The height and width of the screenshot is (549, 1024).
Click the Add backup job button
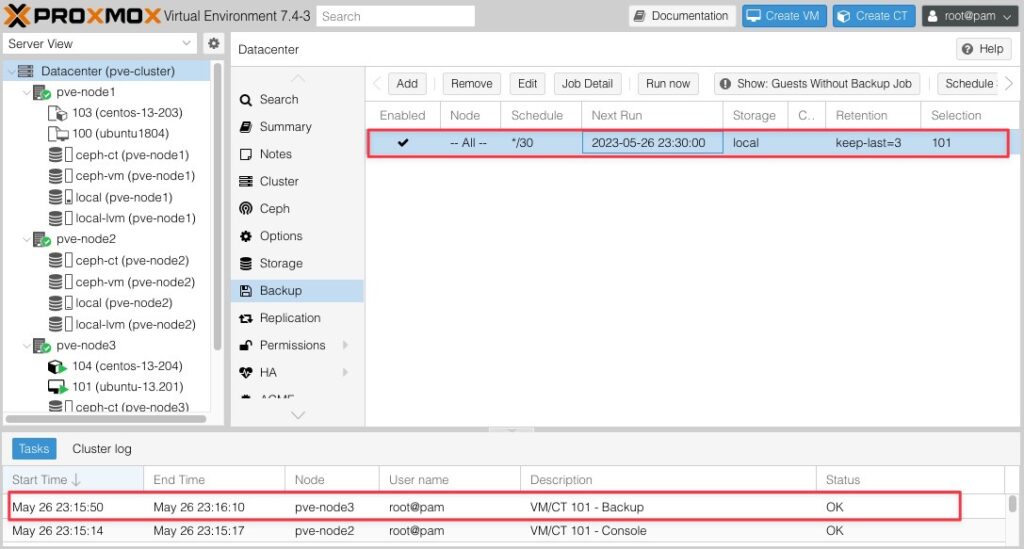pos(407,84)
